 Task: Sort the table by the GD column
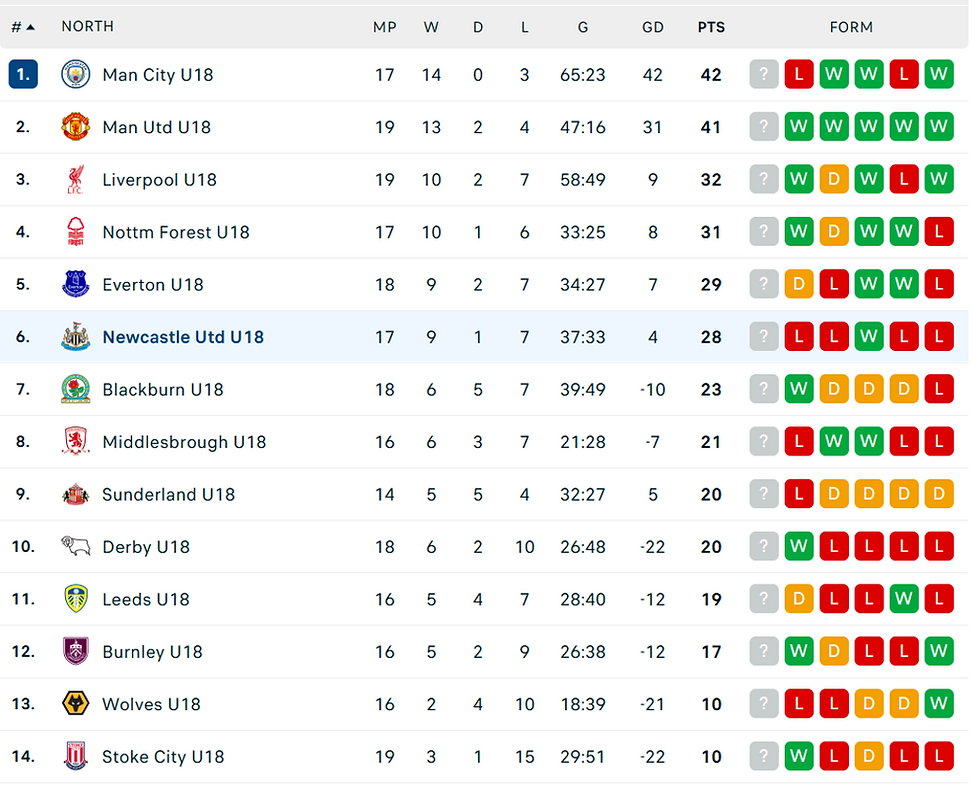[653, 27]
